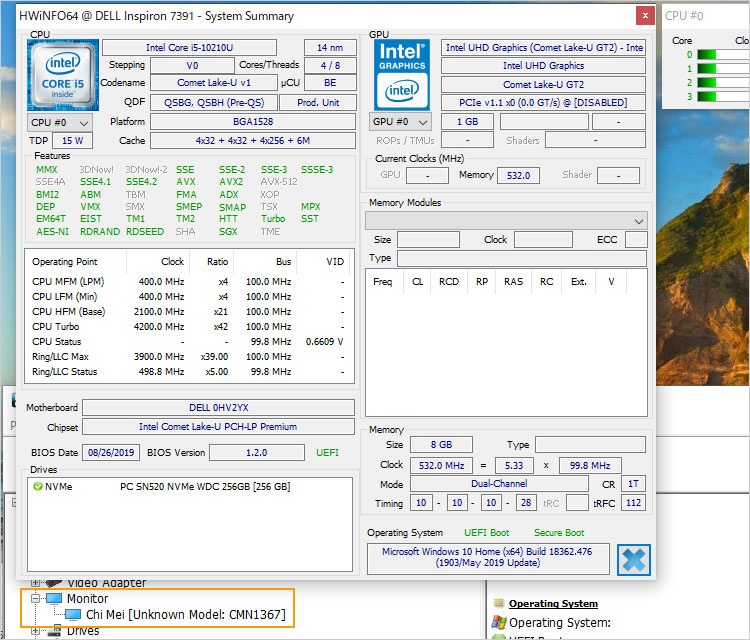Click the tRFC 112 timing value
Image resolution: width=750 pixels, height=640 pixels.
point(633,503)
